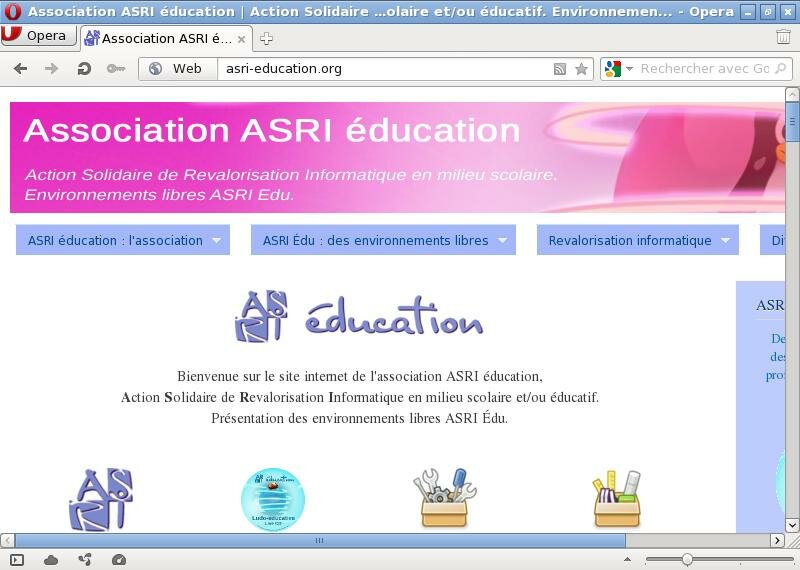Open the ASRI puzzle logo icon link
800x570 pixels.
click(x=101, y=500)
